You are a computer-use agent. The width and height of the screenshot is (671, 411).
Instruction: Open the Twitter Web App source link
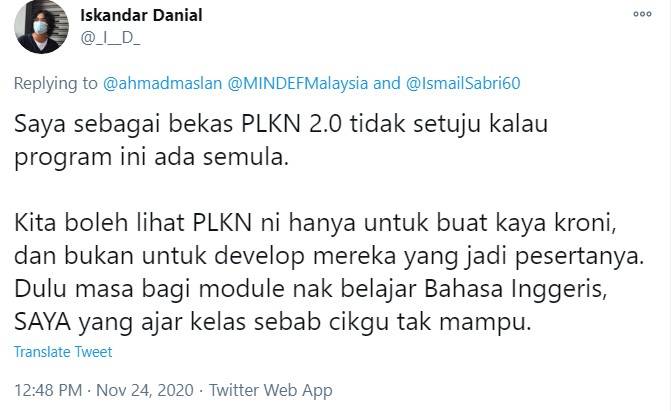pyautogui.click(x=270, y=390)
